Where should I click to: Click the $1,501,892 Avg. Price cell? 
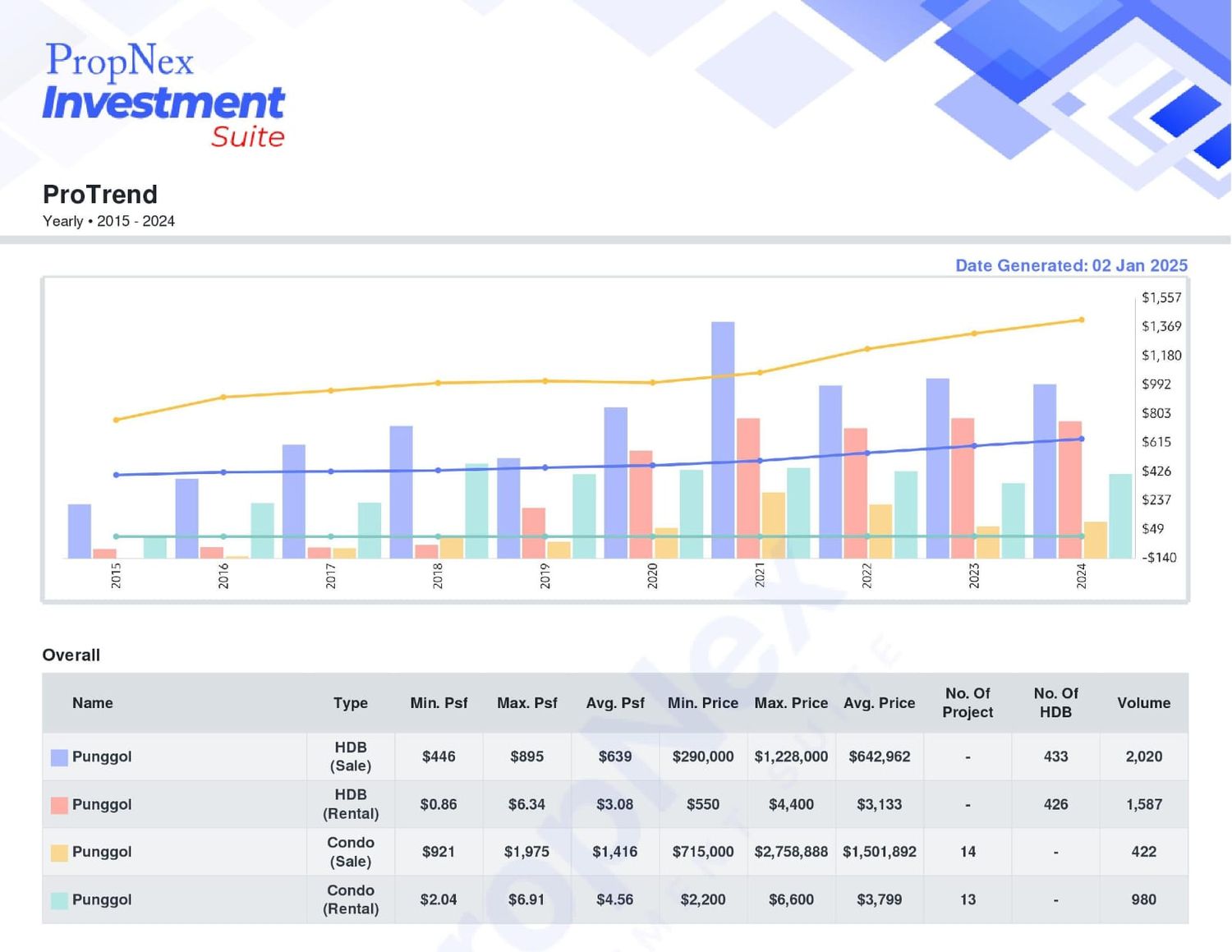coord(880,852)
